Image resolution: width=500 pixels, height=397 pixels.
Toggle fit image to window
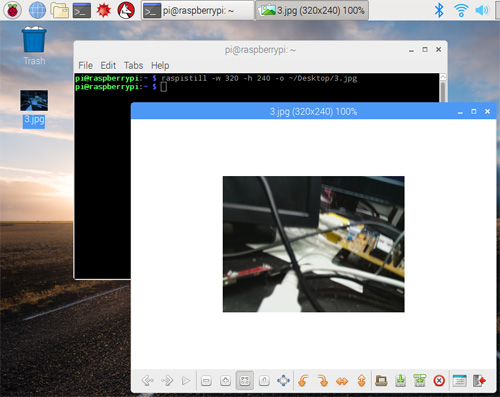tap(245, 380)
